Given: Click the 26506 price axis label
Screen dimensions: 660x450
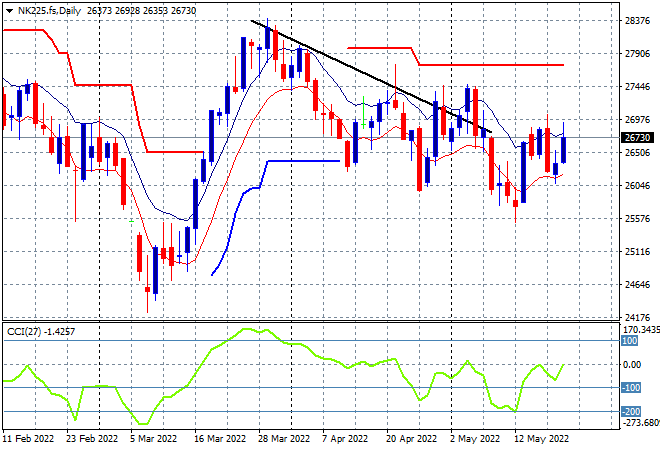Looking at the screenshot, I should [x=637, y=152].
